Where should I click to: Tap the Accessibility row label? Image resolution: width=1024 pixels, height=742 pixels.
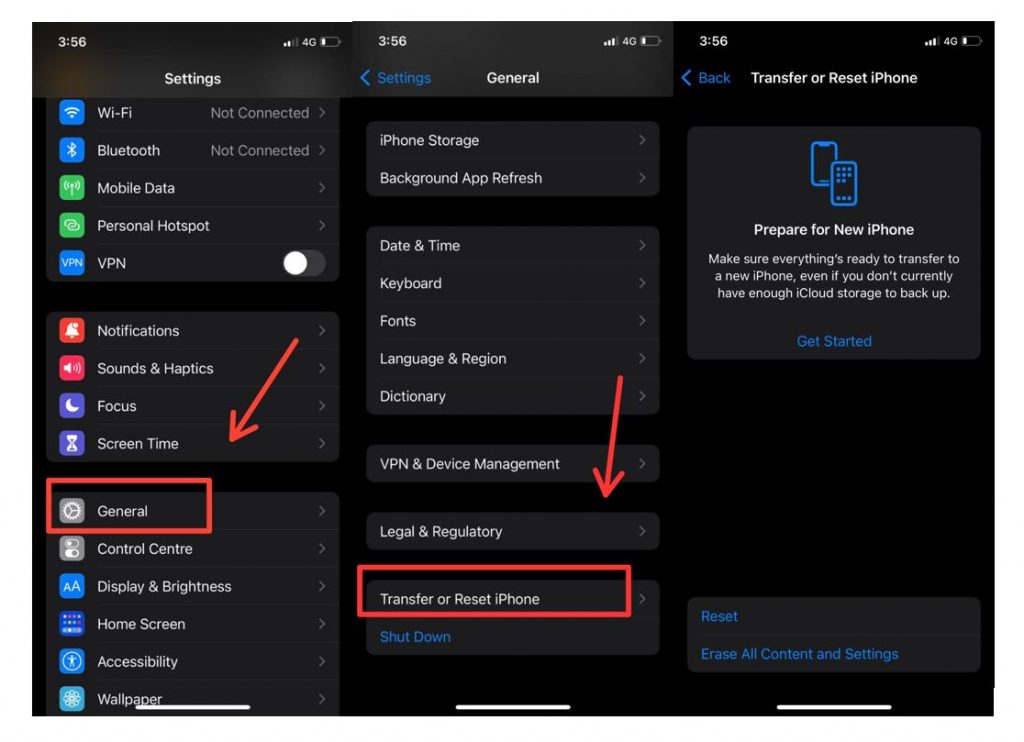tap(137, 662)
